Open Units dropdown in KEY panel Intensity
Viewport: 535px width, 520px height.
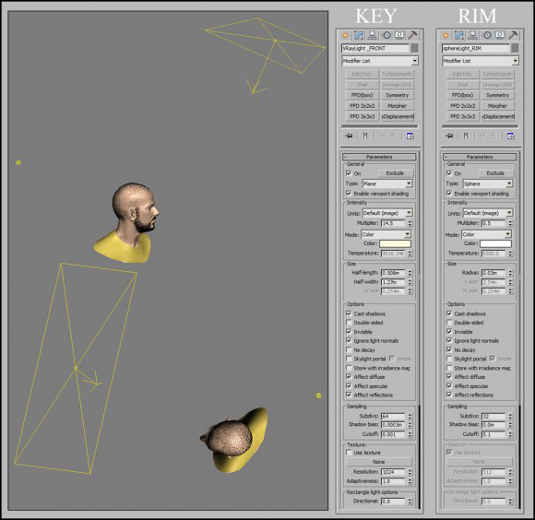pyautogui.click(x=387, y=213)
